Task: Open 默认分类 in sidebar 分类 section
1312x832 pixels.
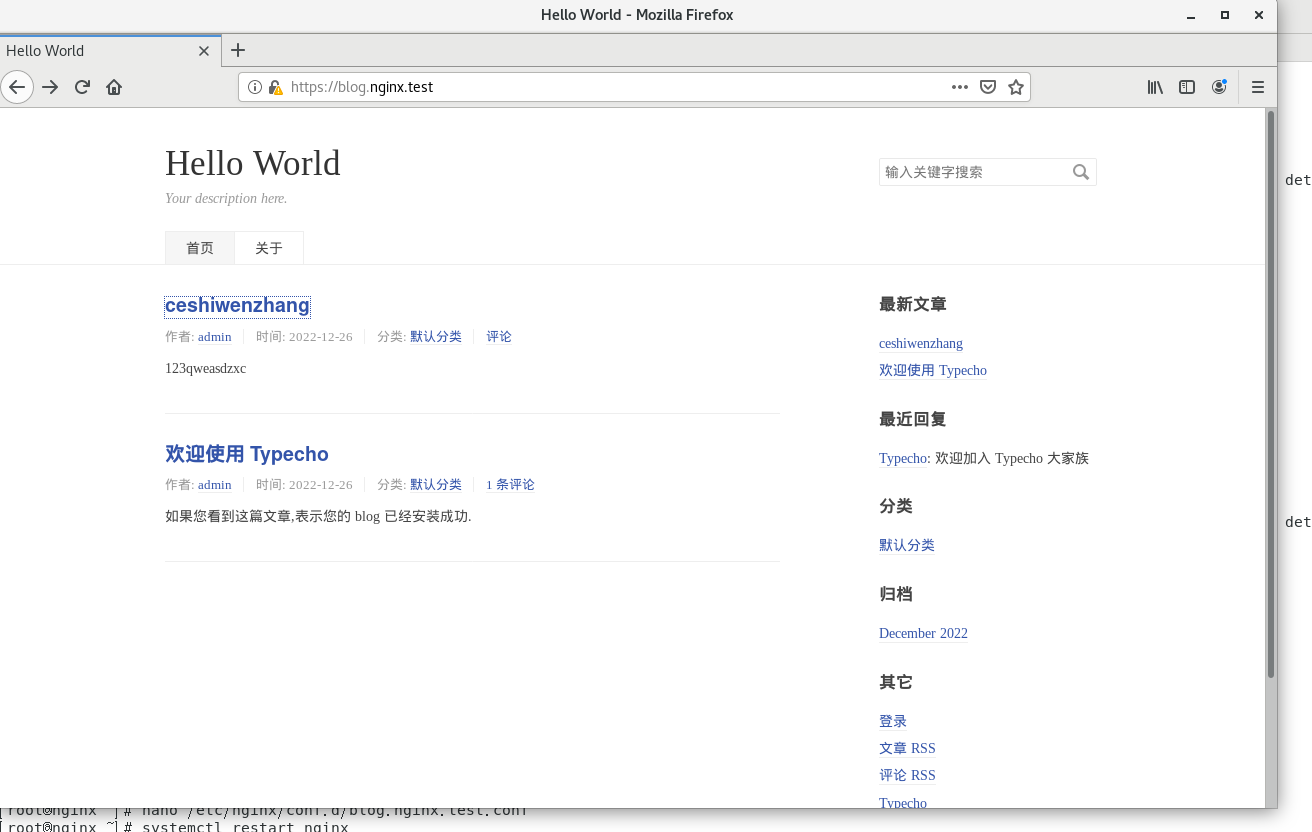Action: [x=907, y=545]
